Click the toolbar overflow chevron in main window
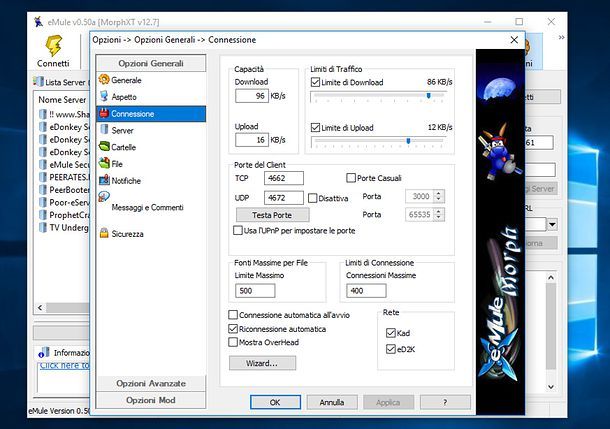The height and width of the screenshot is (429, 610). (x=561, y=37)
